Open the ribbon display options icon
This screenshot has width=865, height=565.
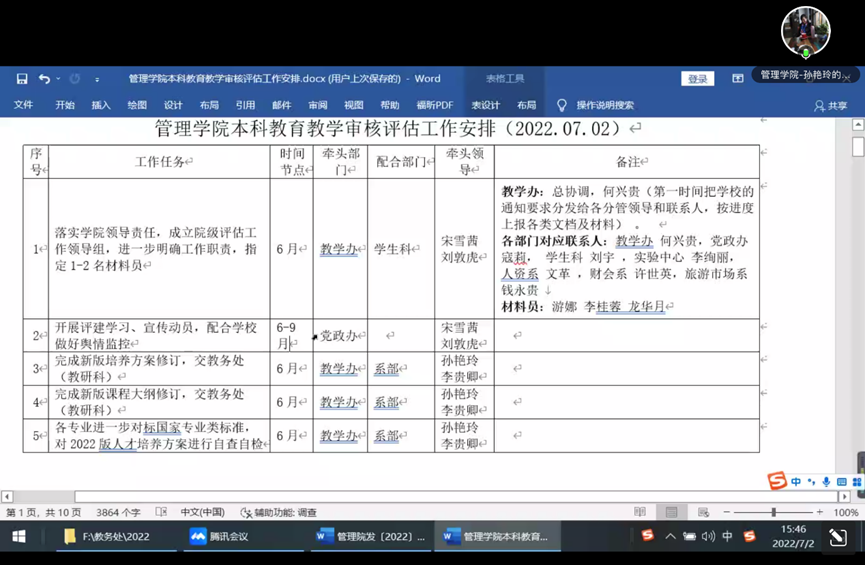pos(738,79)
